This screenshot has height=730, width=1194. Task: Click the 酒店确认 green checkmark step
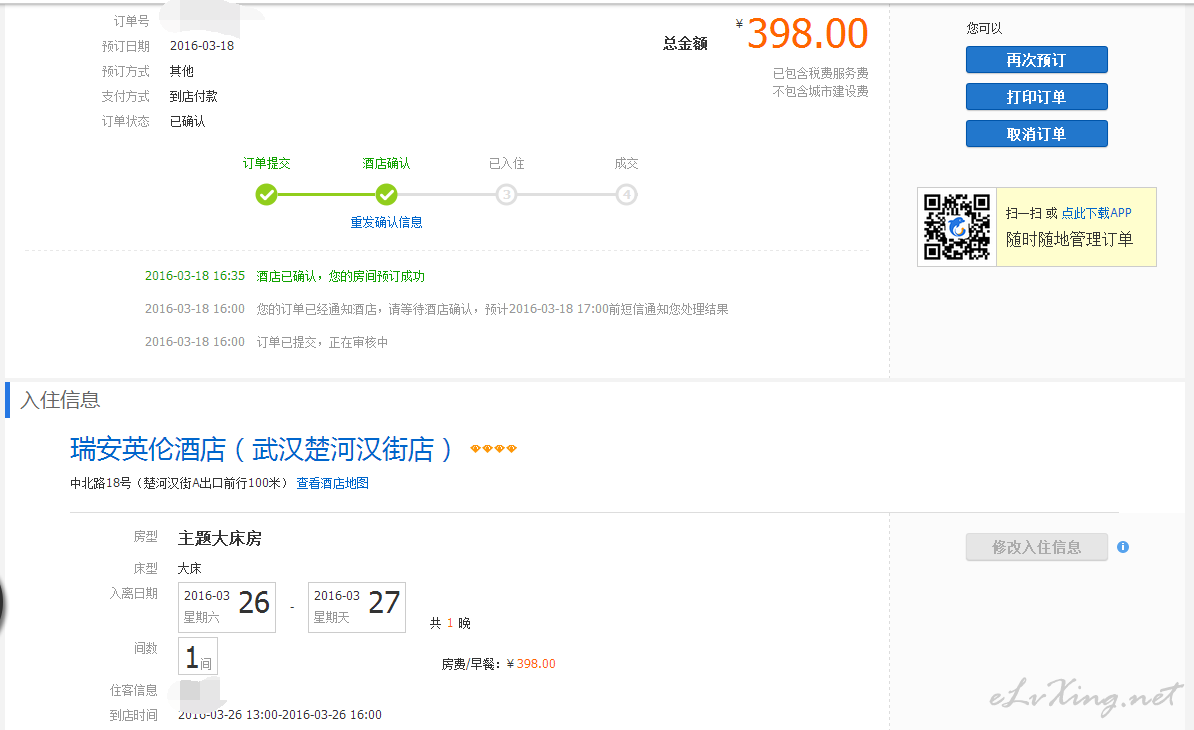point(386,196)
